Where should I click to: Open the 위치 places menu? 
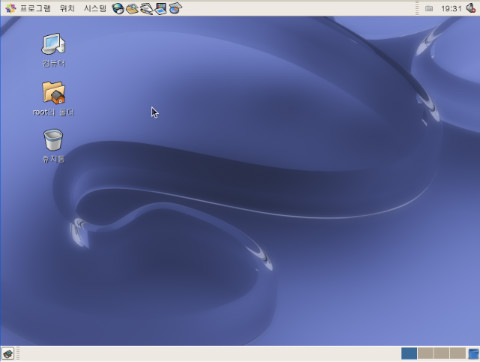point(67,8)
